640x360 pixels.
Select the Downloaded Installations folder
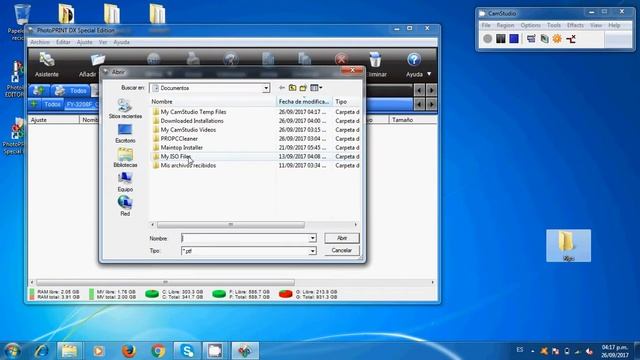click(192, 121)
